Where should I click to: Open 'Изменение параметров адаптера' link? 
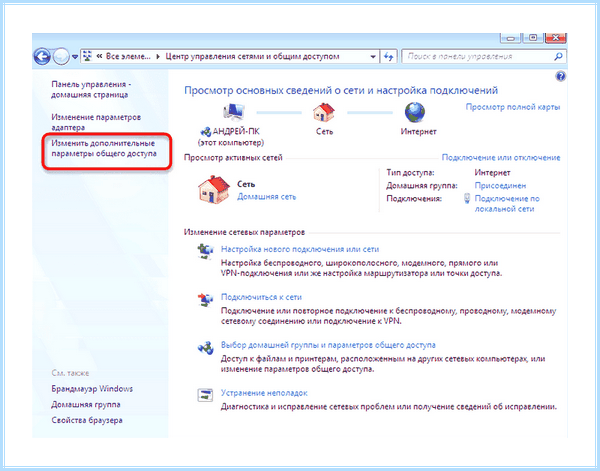[x=96, y=122]
